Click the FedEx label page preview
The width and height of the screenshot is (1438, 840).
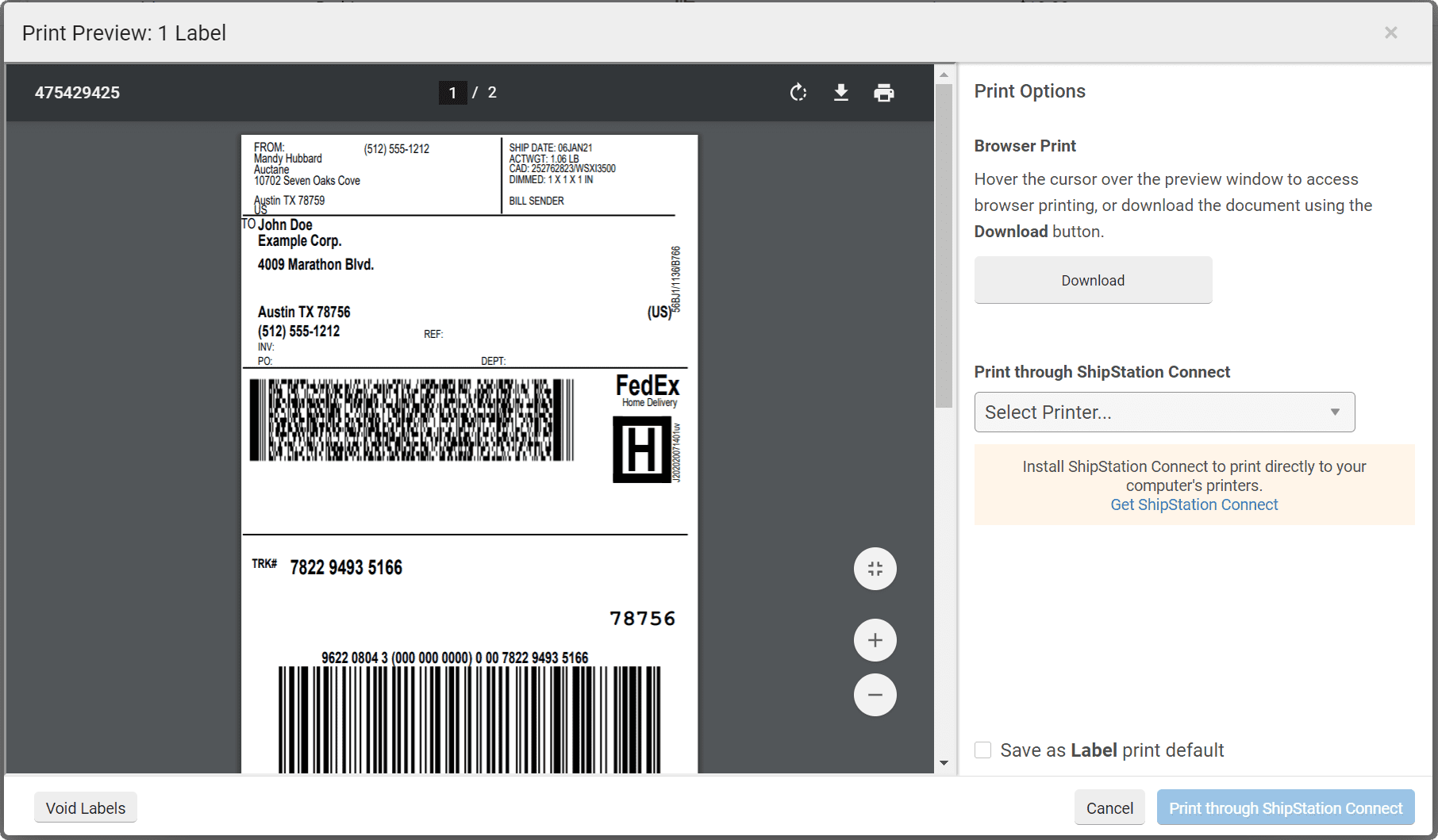click(469, 452)
